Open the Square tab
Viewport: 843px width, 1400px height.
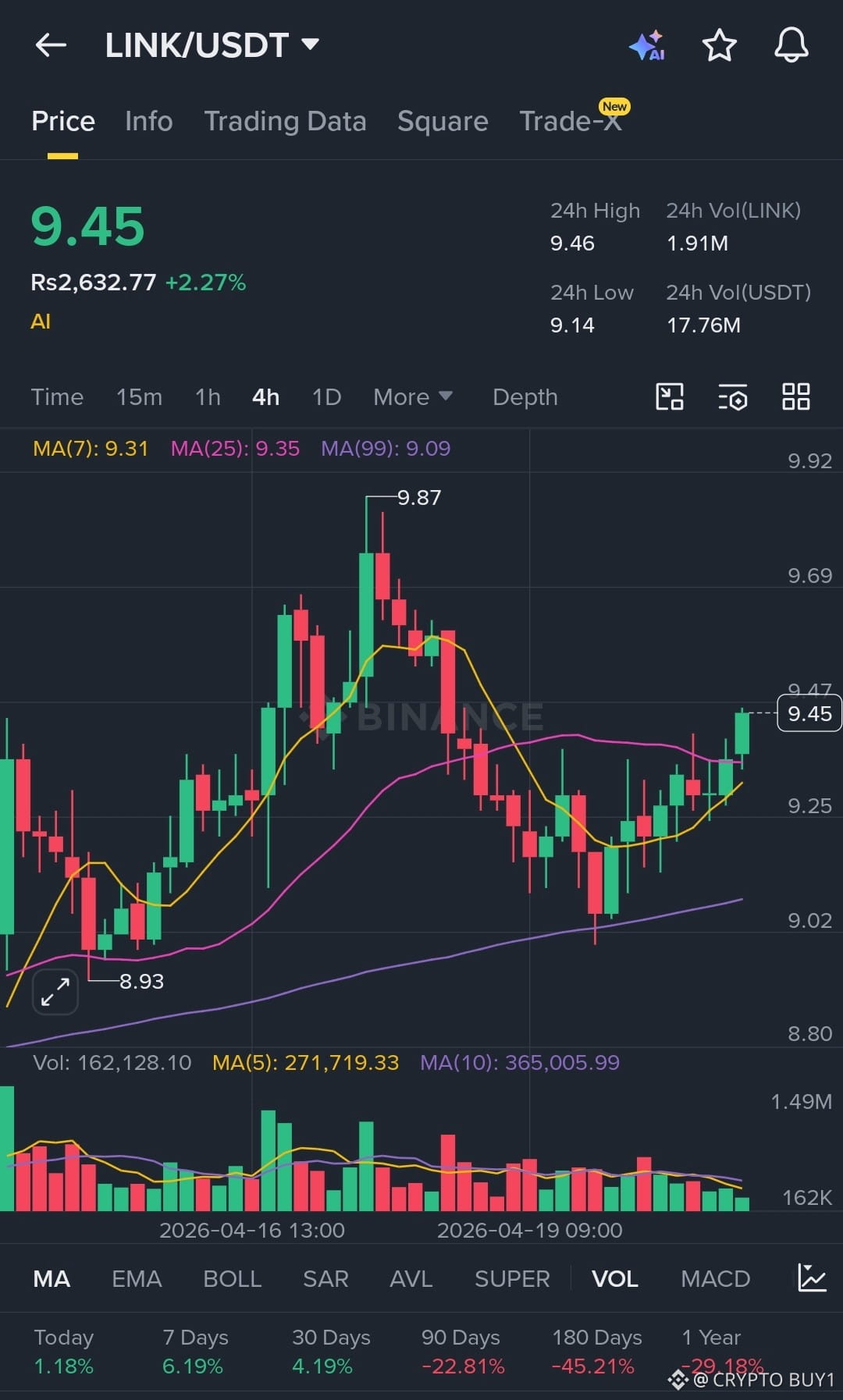click(x=443, y=121)
